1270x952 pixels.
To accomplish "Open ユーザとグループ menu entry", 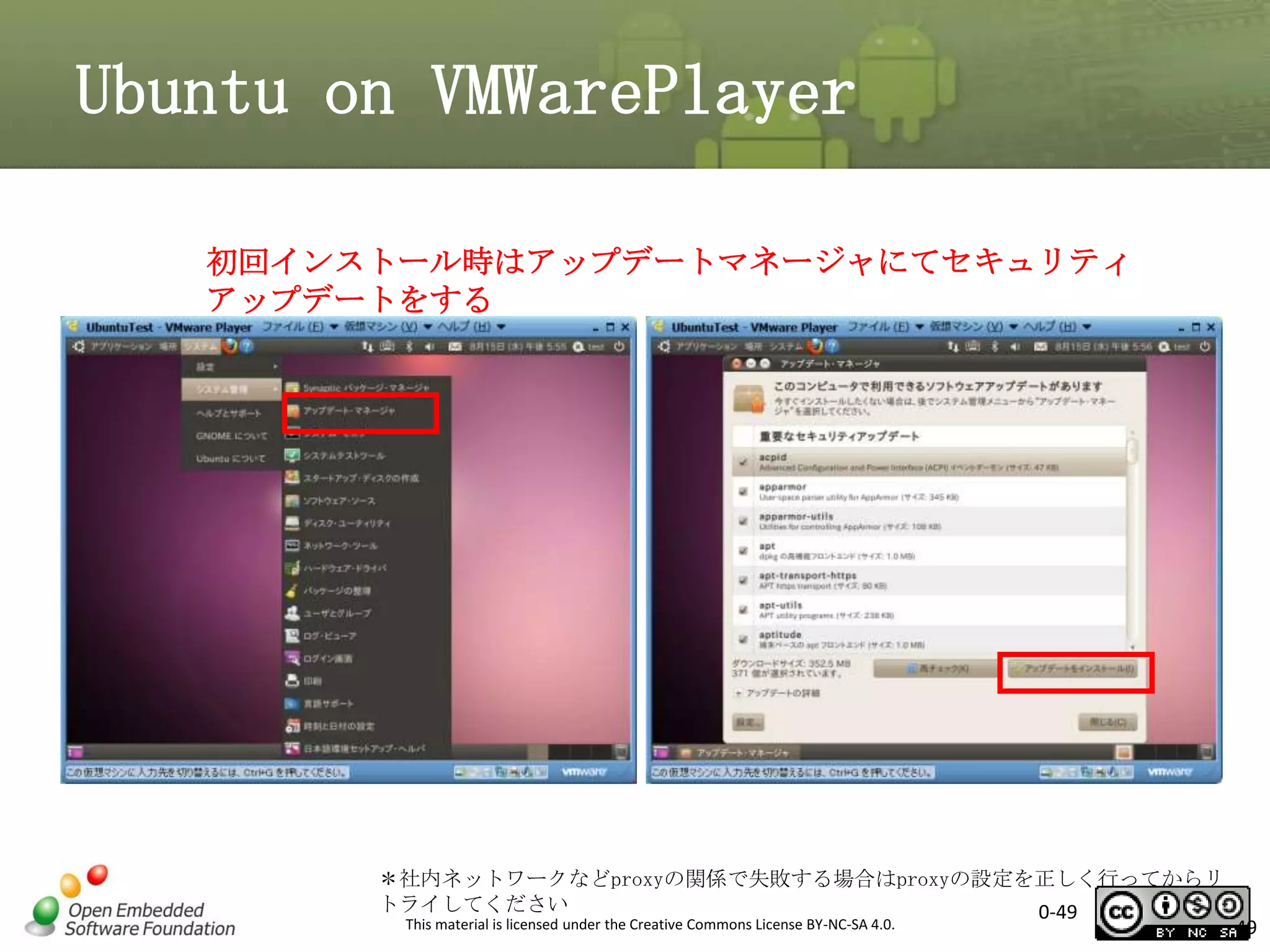I will [366, 613].
